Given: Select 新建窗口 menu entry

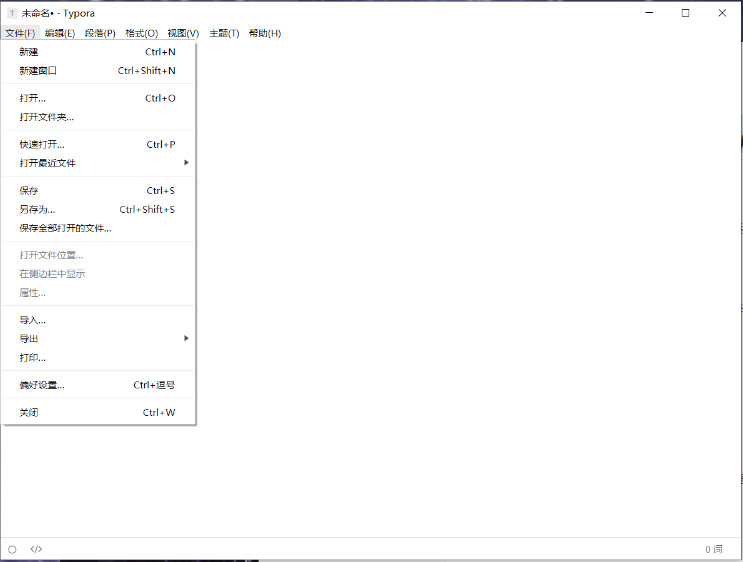Looking at the screenshot, I should (x=99, y=71).
